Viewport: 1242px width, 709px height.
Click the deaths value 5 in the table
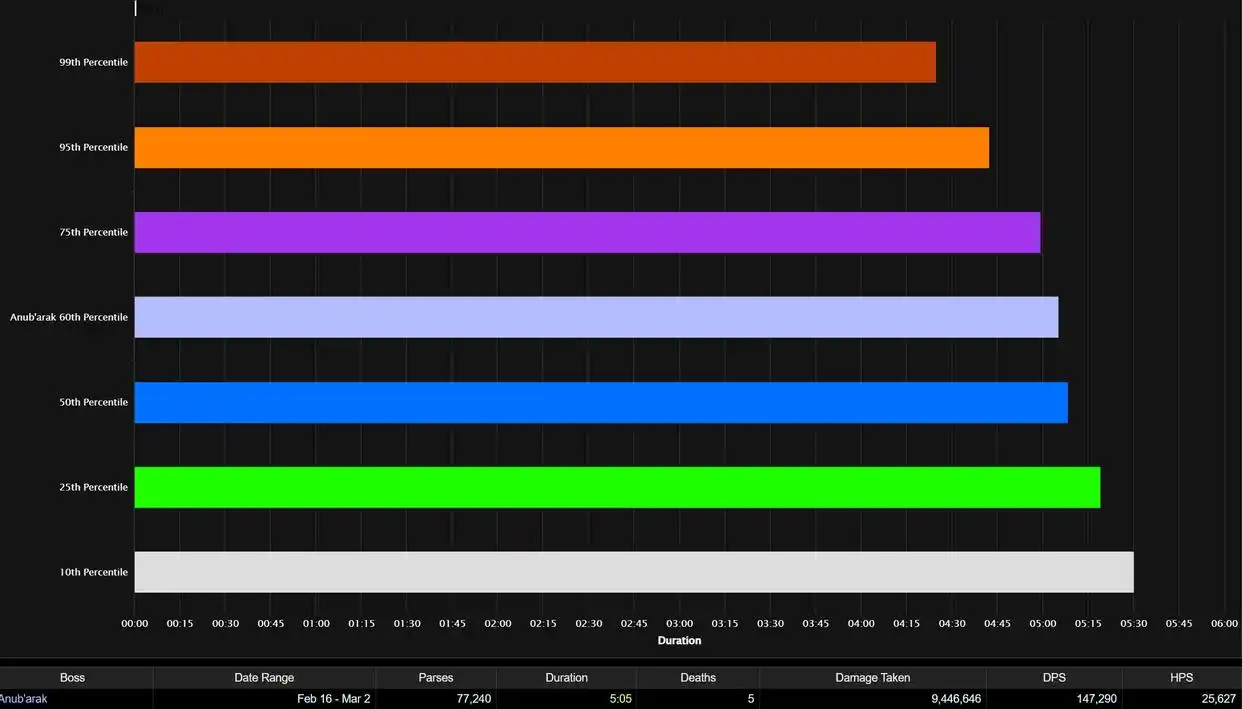coord(750,699)
